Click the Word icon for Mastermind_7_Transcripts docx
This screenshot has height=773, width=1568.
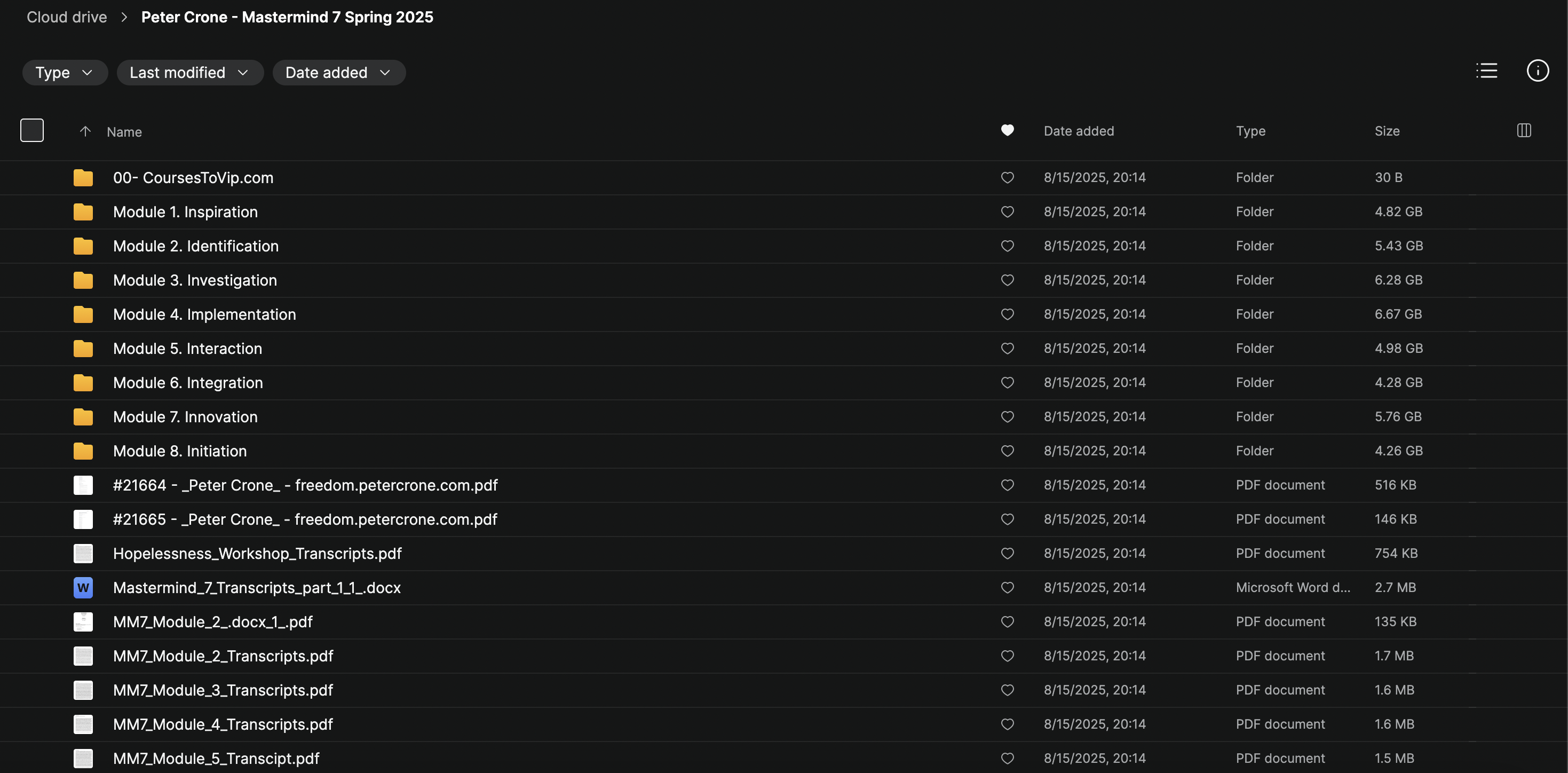(83, 587)
